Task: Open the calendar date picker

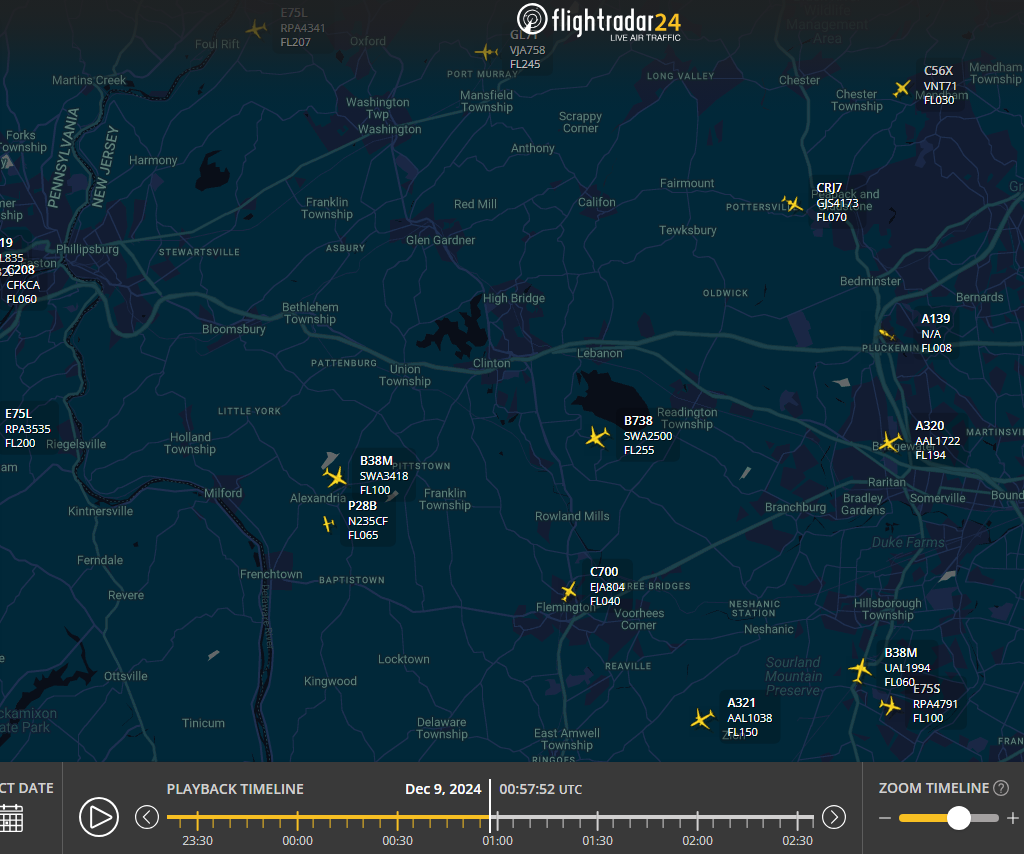Action: 11,817
